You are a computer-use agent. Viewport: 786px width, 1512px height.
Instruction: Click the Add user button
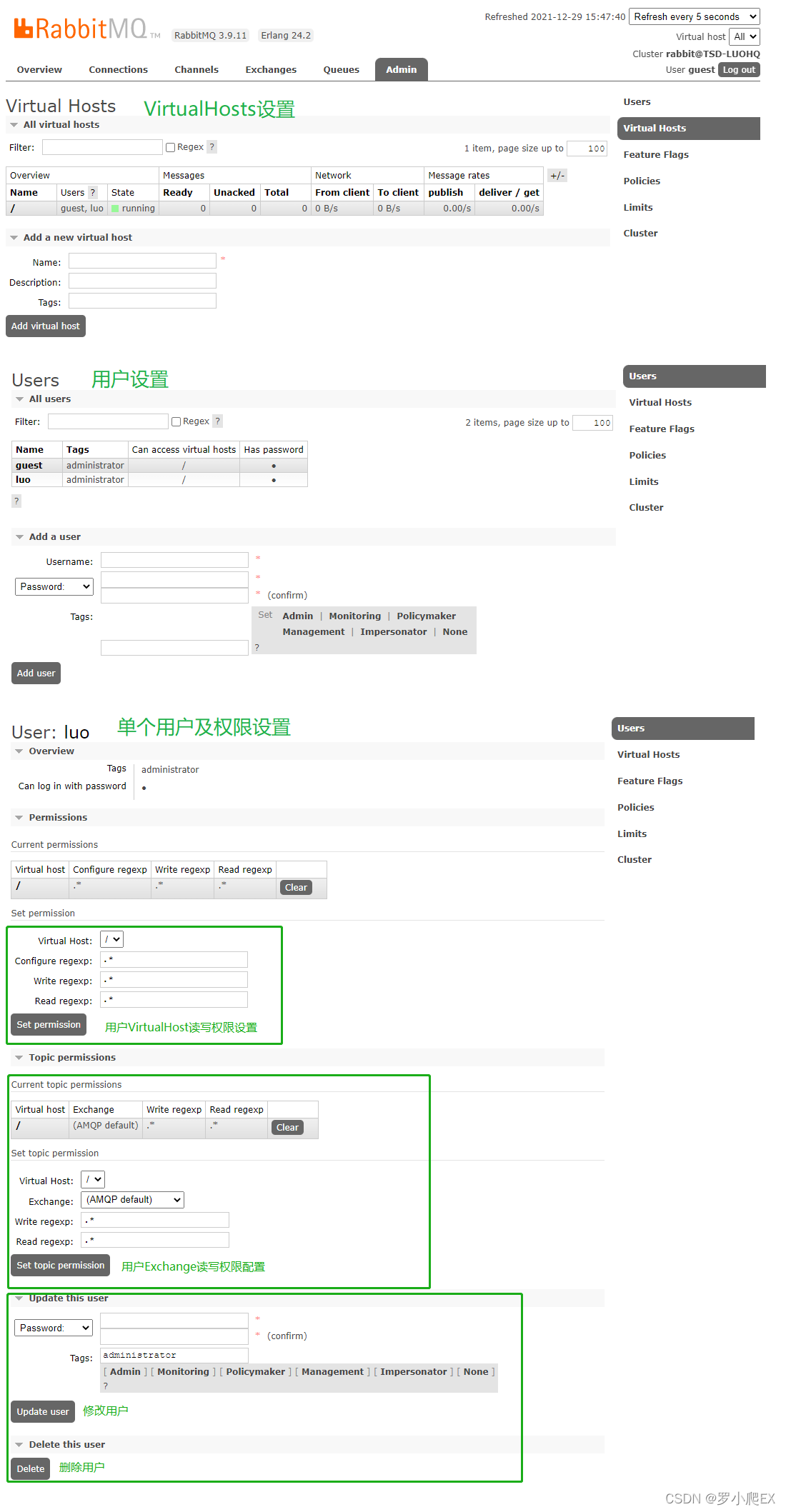[36, 674]
